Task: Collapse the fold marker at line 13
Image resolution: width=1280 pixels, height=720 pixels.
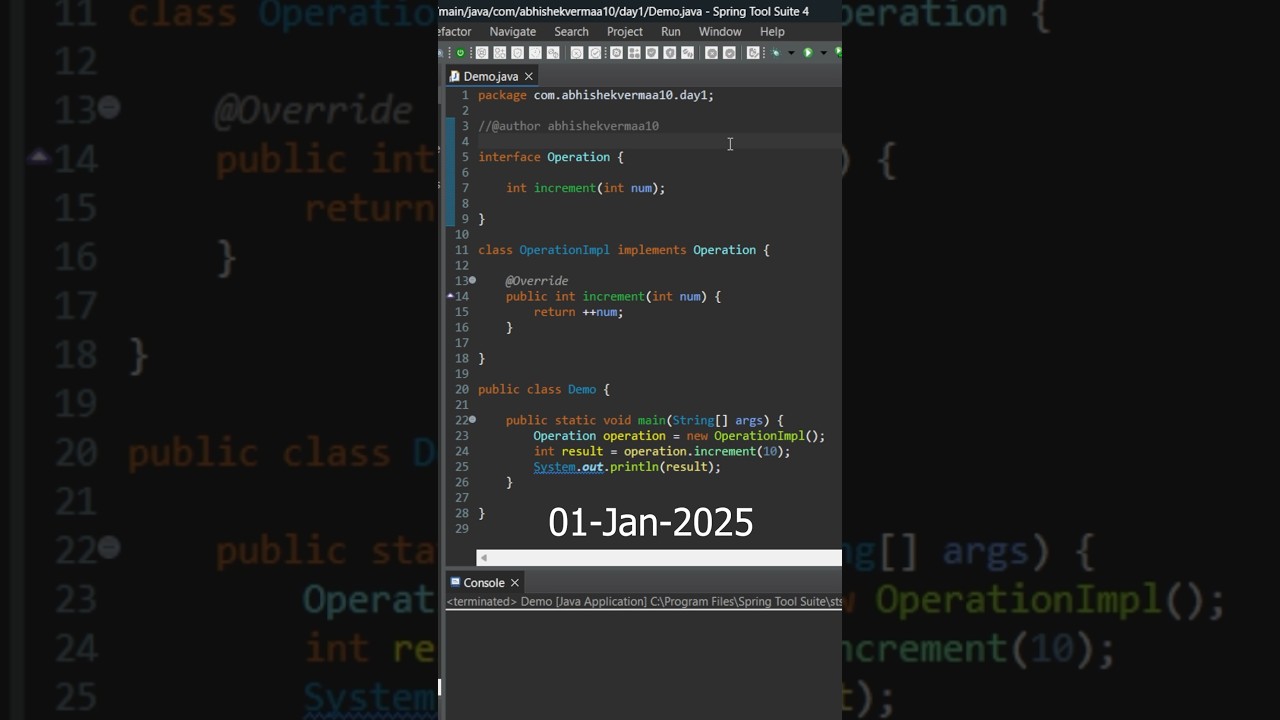Action: click(x=472, y=281)
